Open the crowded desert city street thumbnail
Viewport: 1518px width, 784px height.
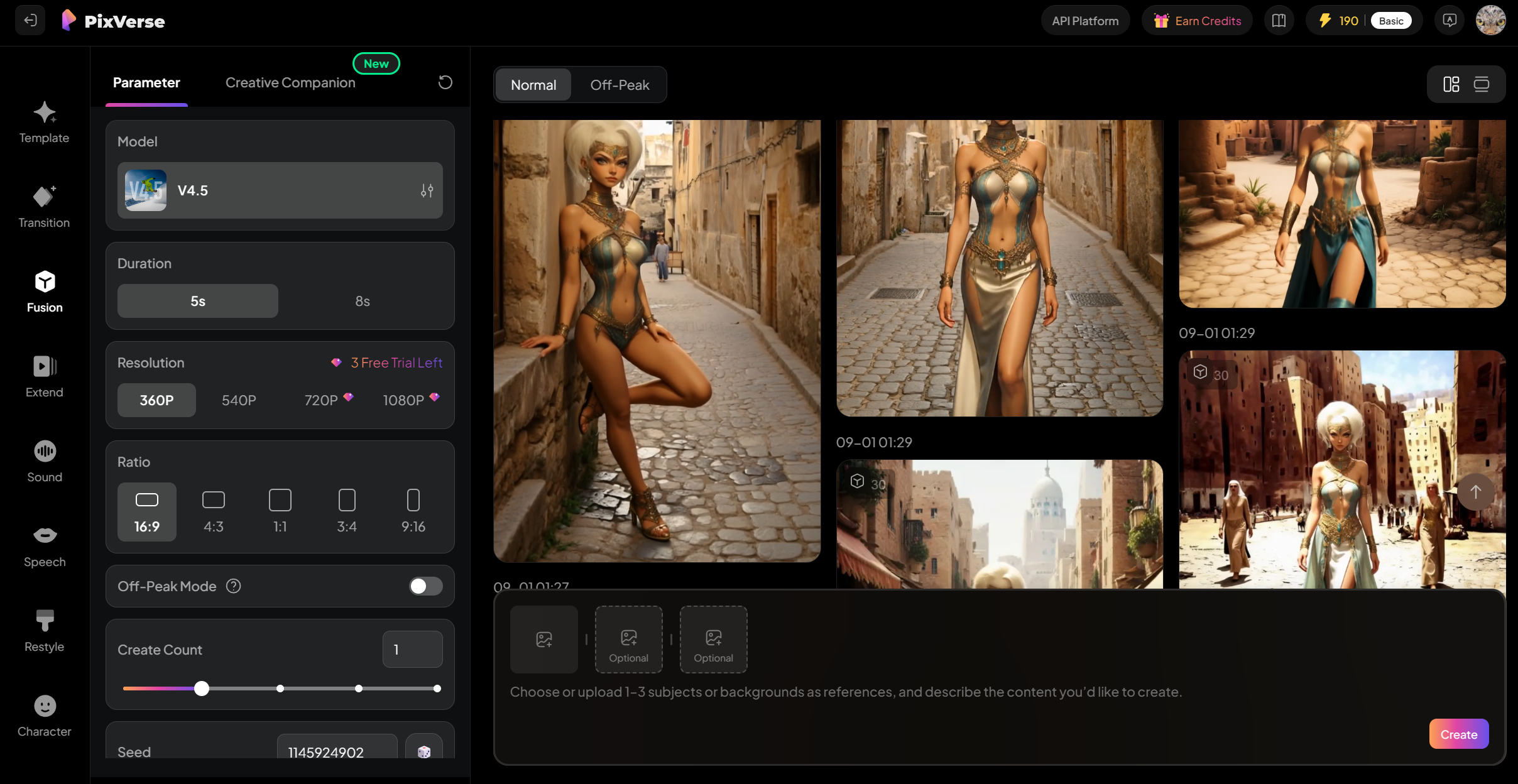click(x=1342, y=469)
